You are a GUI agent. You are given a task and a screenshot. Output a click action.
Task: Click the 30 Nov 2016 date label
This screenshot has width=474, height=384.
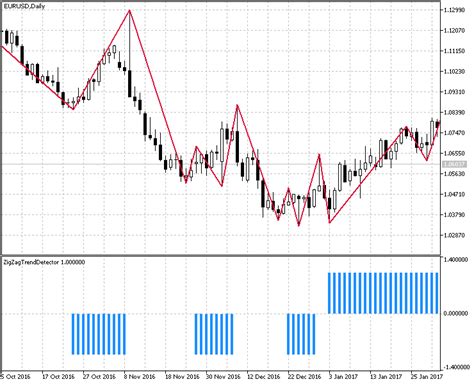223,377
